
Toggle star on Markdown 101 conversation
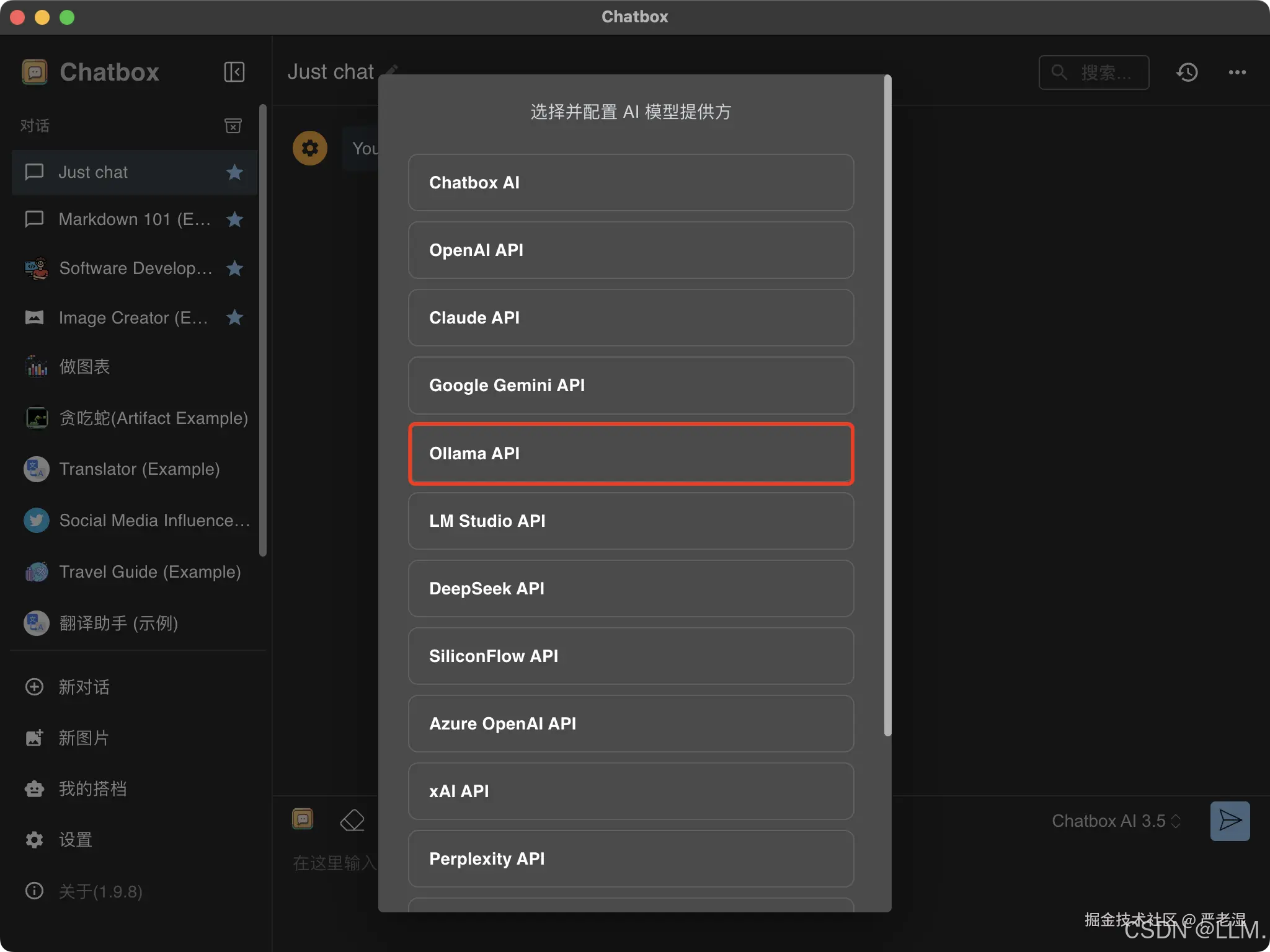point(234,219)
